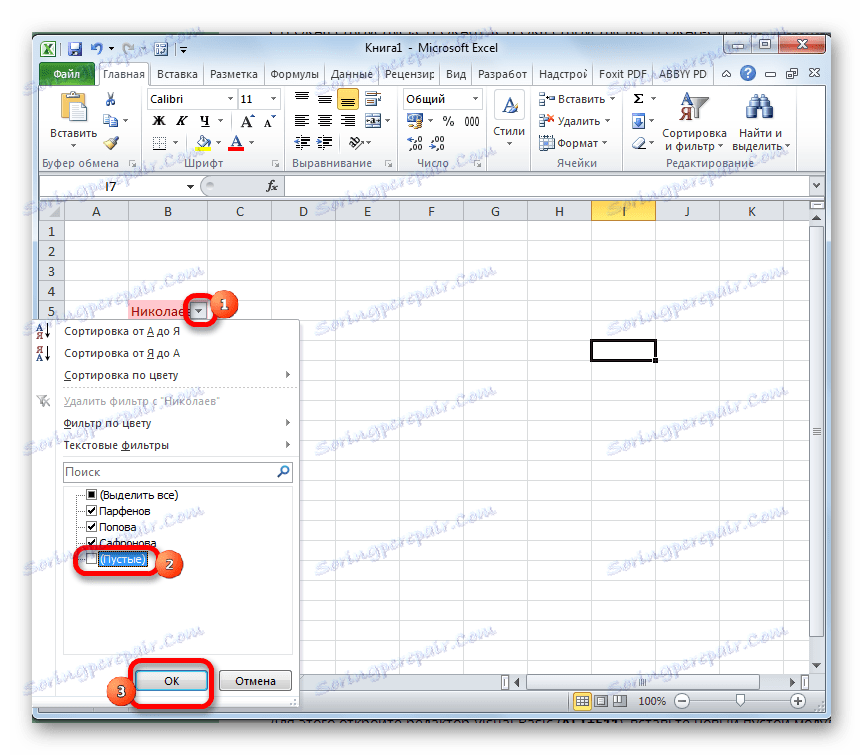Align text left in the ribbon
The height and width of the screenshot is (755, 863).
[x=301, y=121]
